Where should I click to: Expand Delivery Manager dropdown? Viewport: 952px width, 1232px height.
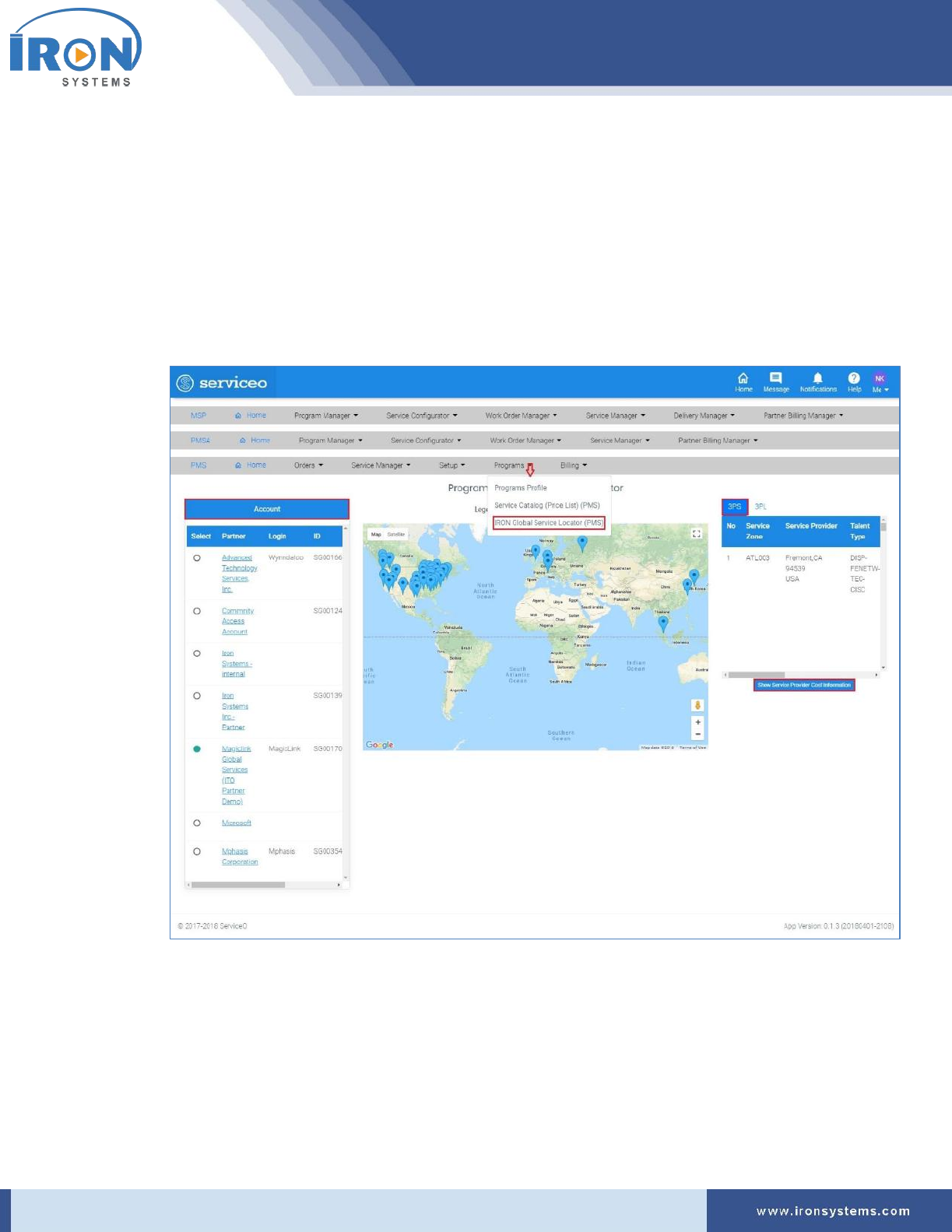704,416
